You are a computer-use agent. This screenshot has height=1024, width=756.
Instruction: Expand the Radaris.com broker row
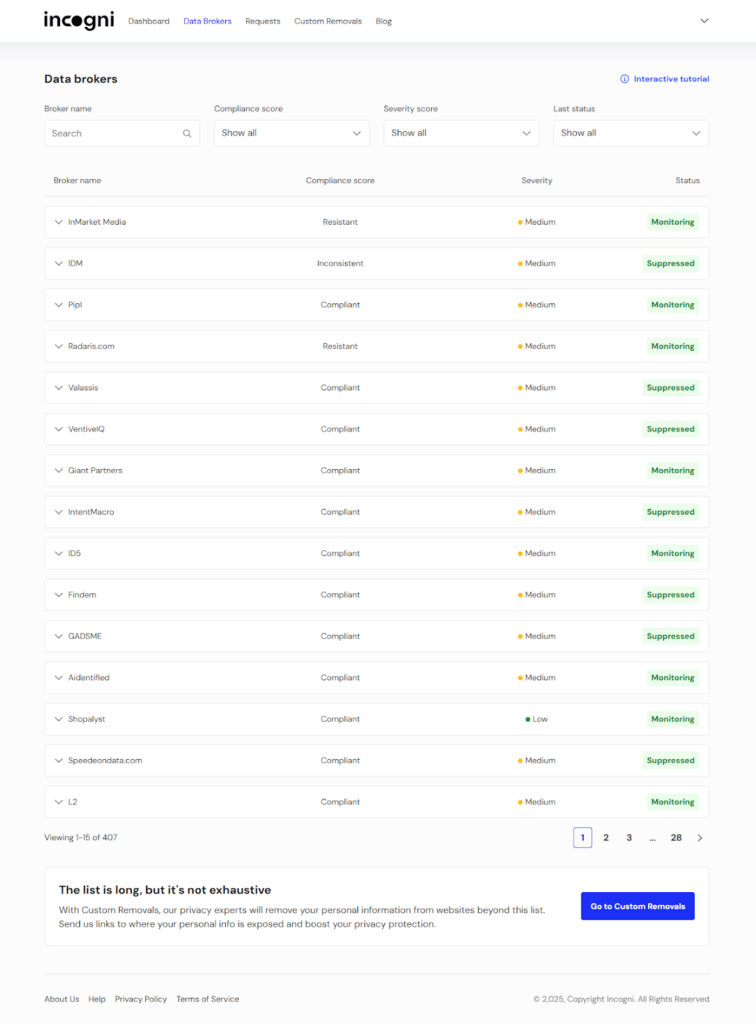tap(59, 346)
